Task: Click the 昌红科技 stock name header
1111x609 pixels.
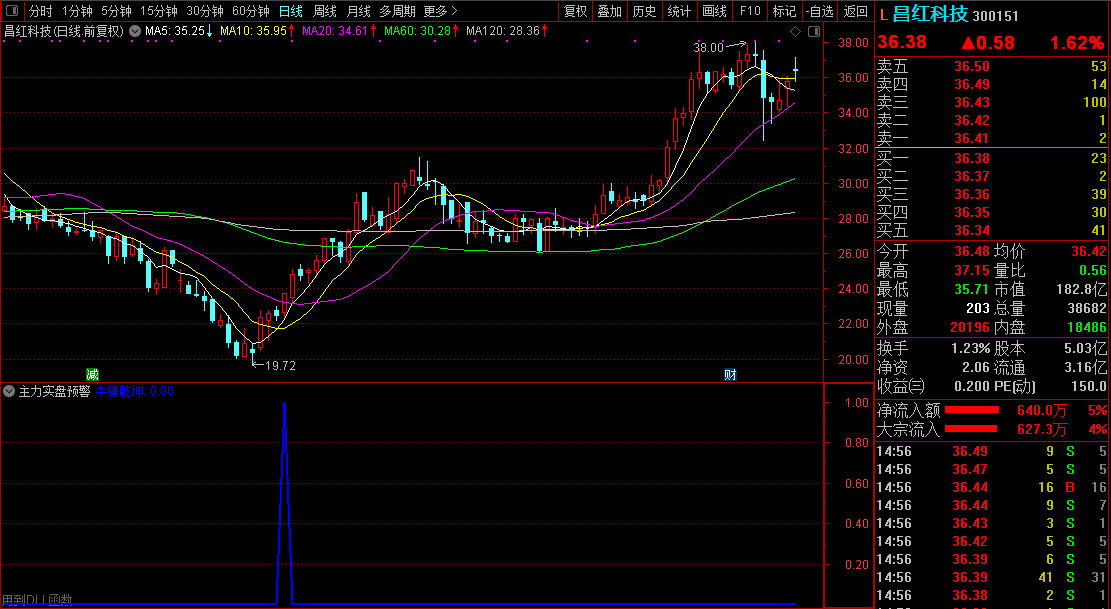Action: tap(930, 14)
